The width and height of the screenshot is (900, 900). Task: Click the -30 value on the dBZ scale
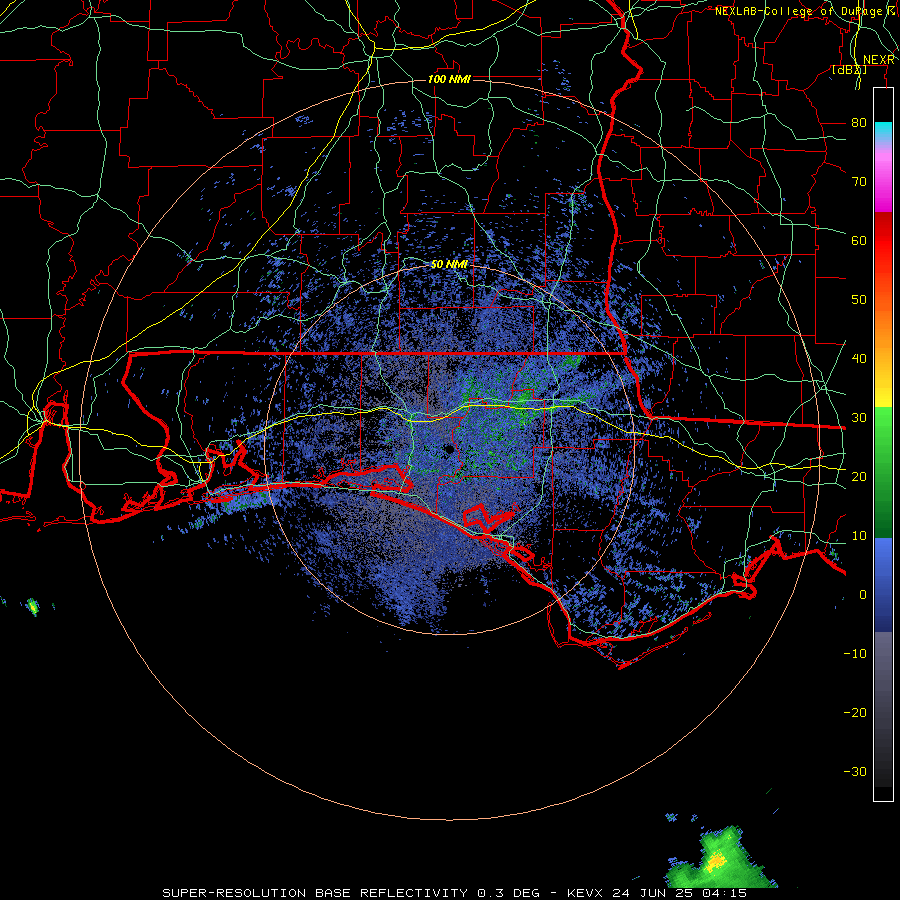pos(855,771)
